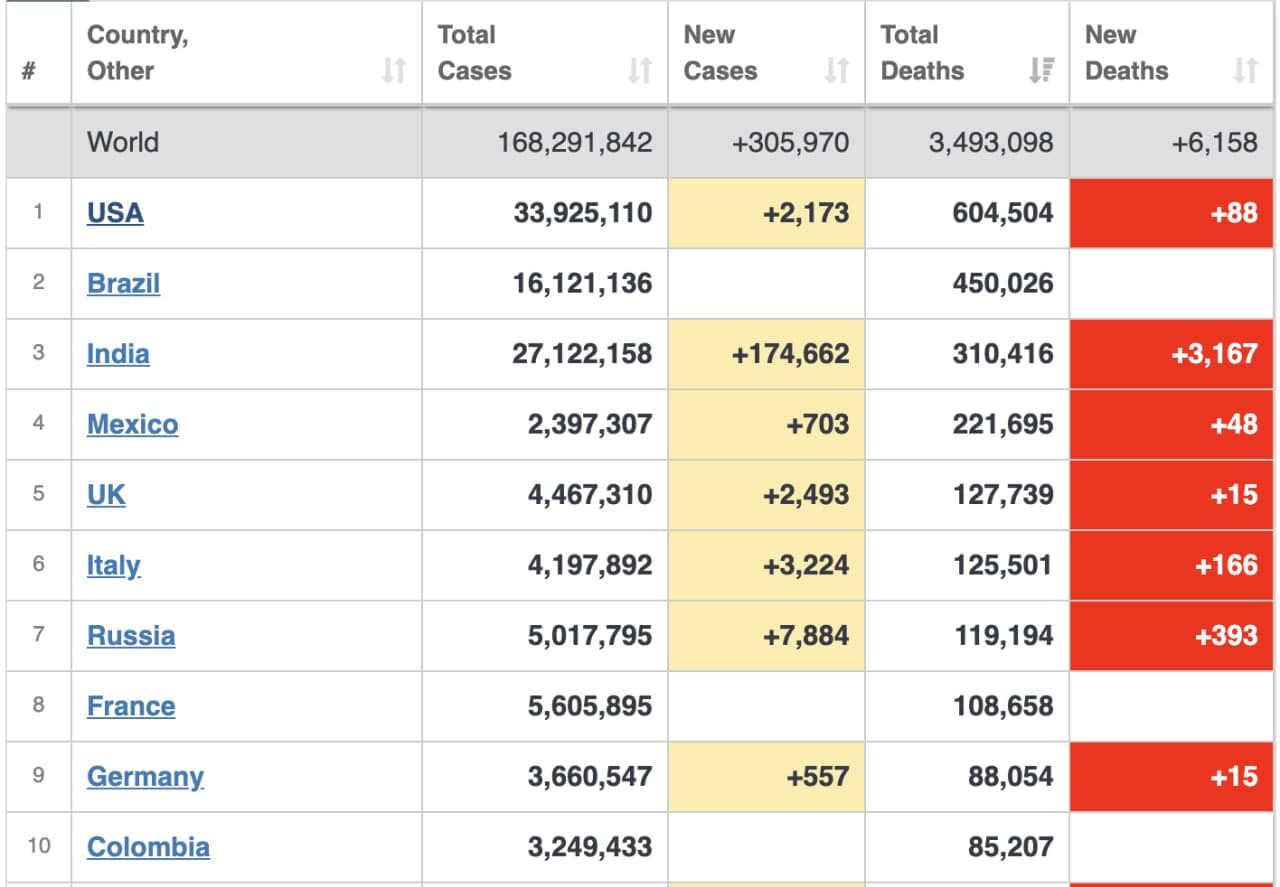Click the New Cases header label
The width and height of the screenshot is (1280, 887).
point(720,53)
